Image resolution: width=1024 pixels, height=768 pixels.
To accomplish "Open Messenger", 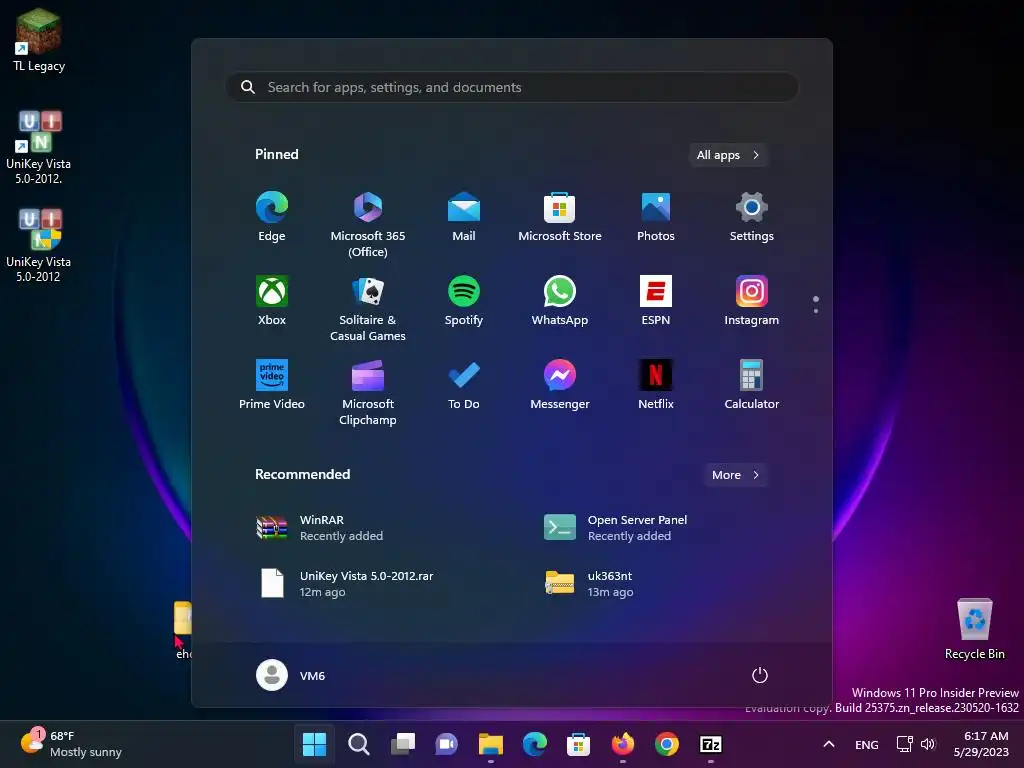I will click(560, 385).
